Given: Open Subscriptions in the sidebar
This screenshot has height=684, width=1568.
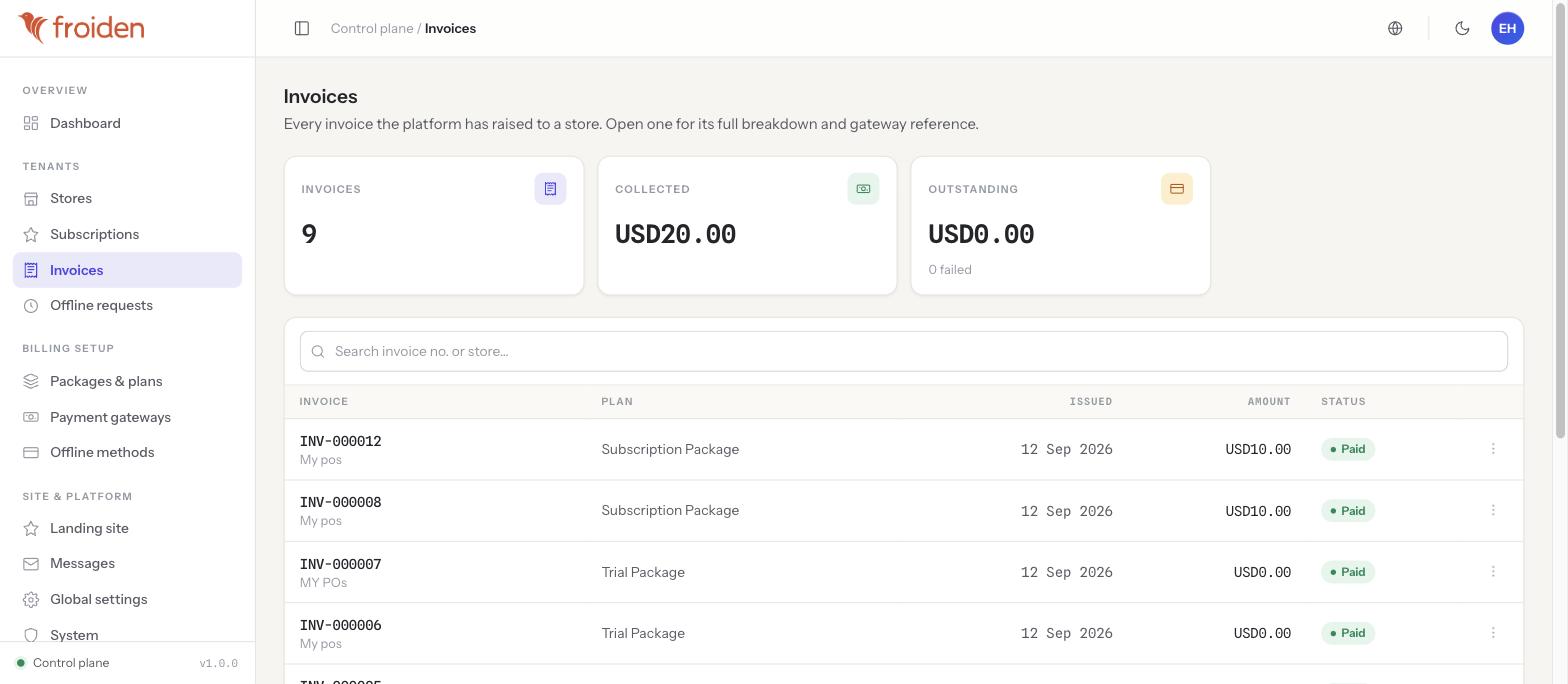Looking at the screenshot, I should [127, 234].
